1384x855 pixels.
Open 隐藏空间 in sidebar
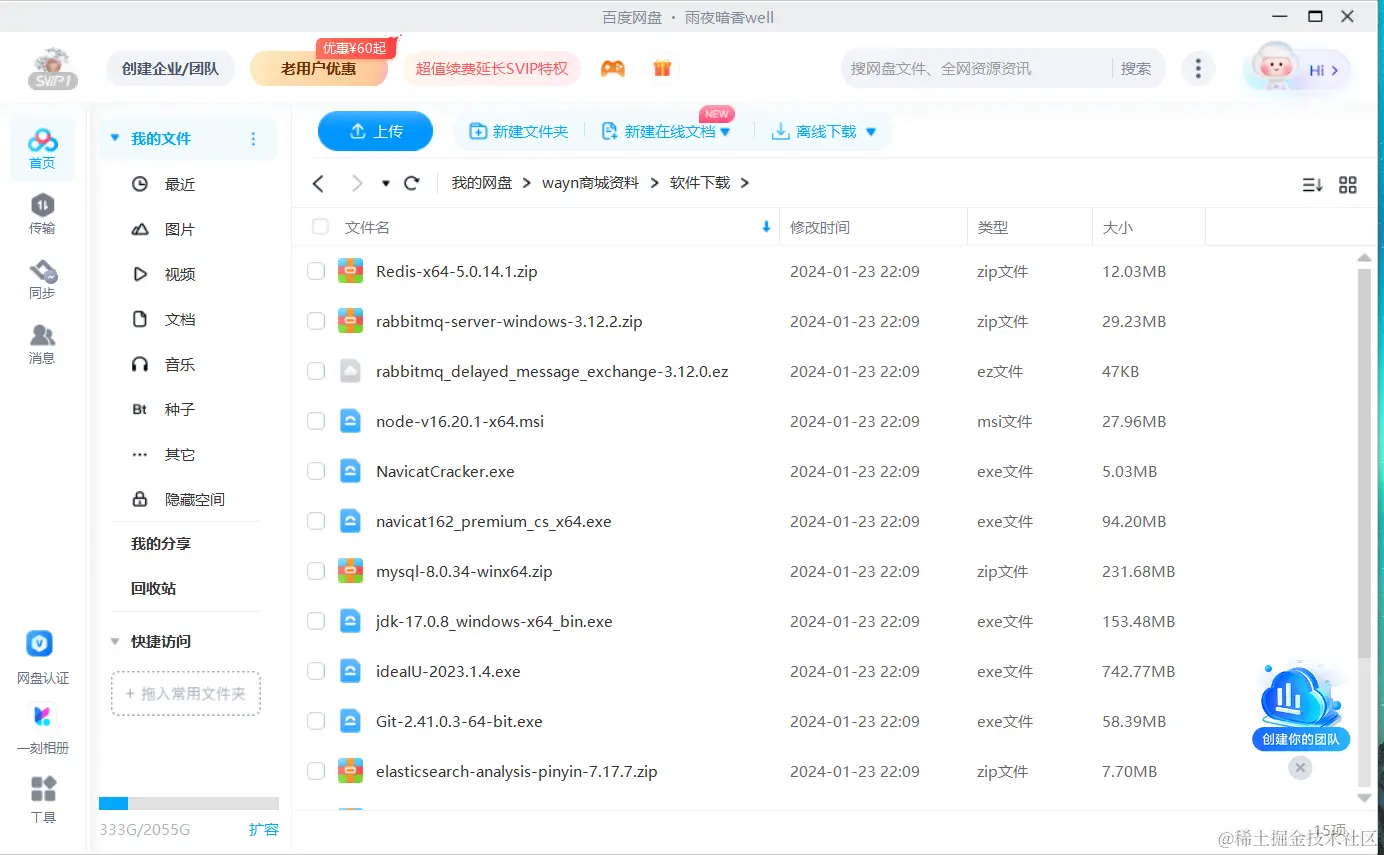point(194,499)
